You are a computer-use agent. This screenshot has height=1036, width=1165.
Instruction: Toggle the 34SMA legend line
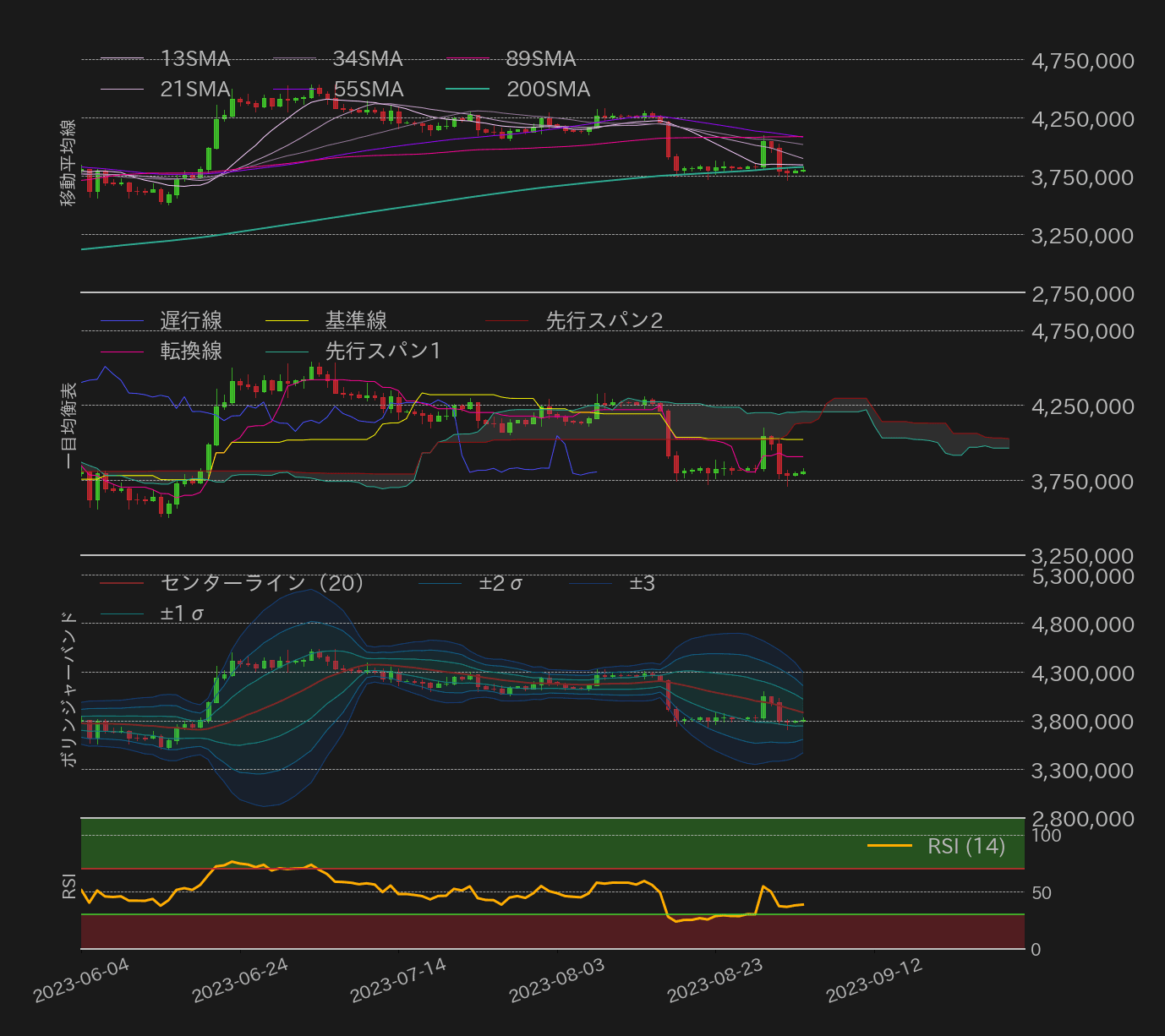(x=294, y=58)
